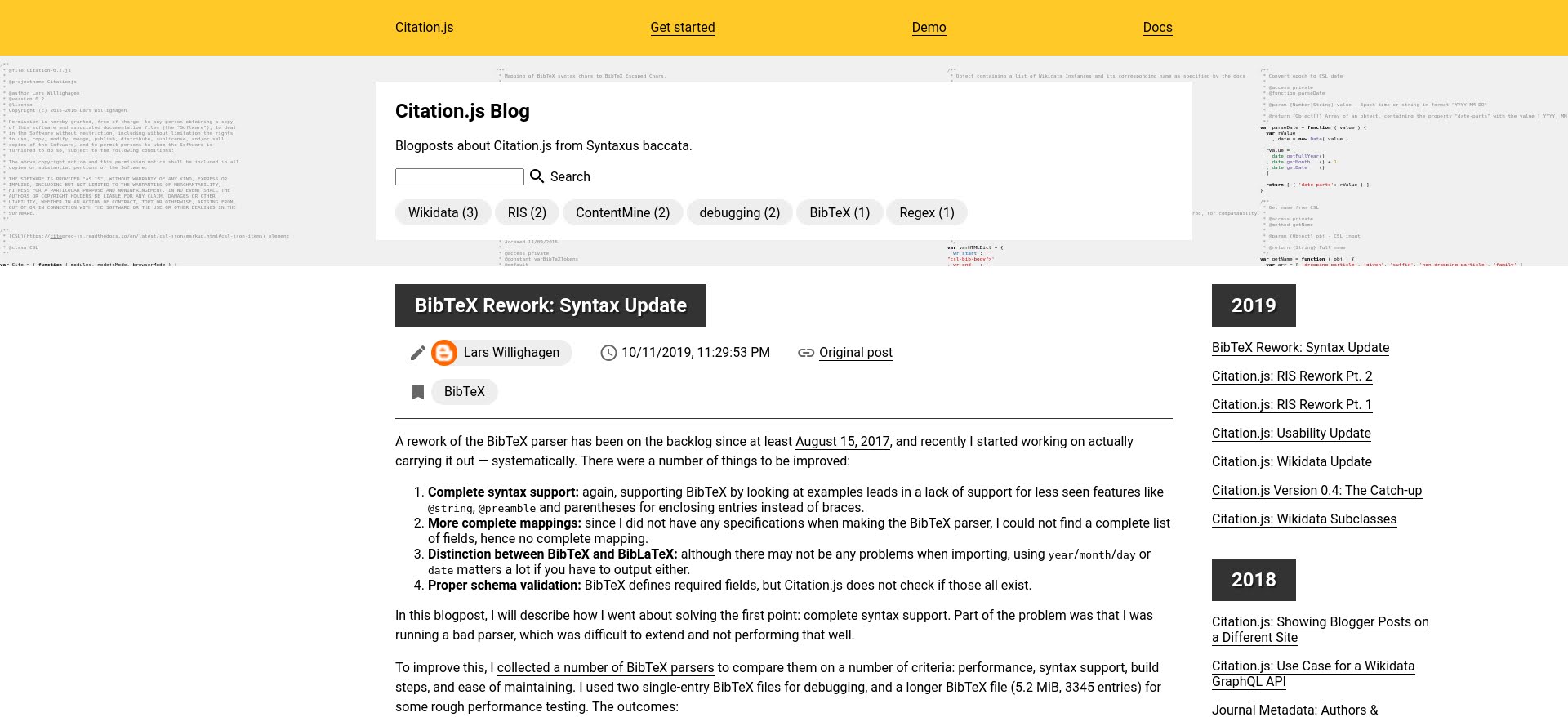Open the Get started page
The image size is (1568, 717).
click(683, 28)
